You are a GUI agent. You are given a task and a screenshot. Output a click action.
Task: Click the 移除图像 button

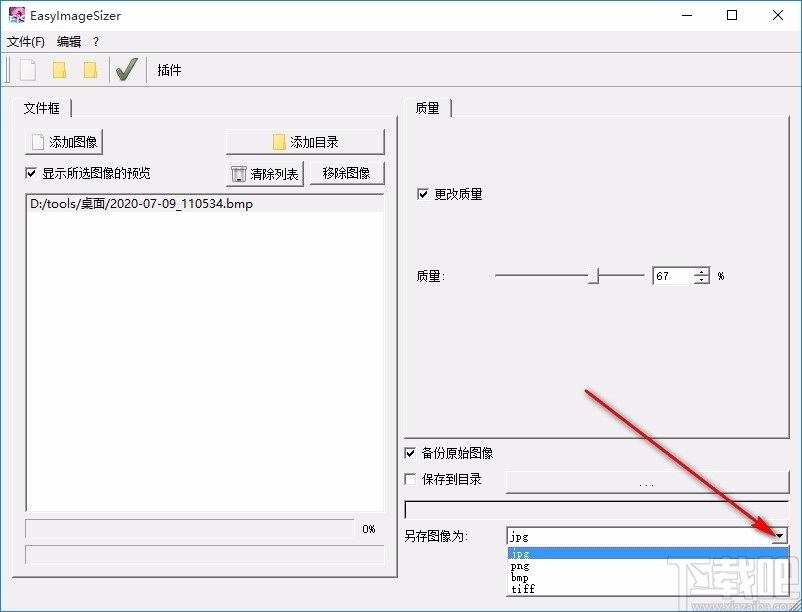[x=346, y=173]
